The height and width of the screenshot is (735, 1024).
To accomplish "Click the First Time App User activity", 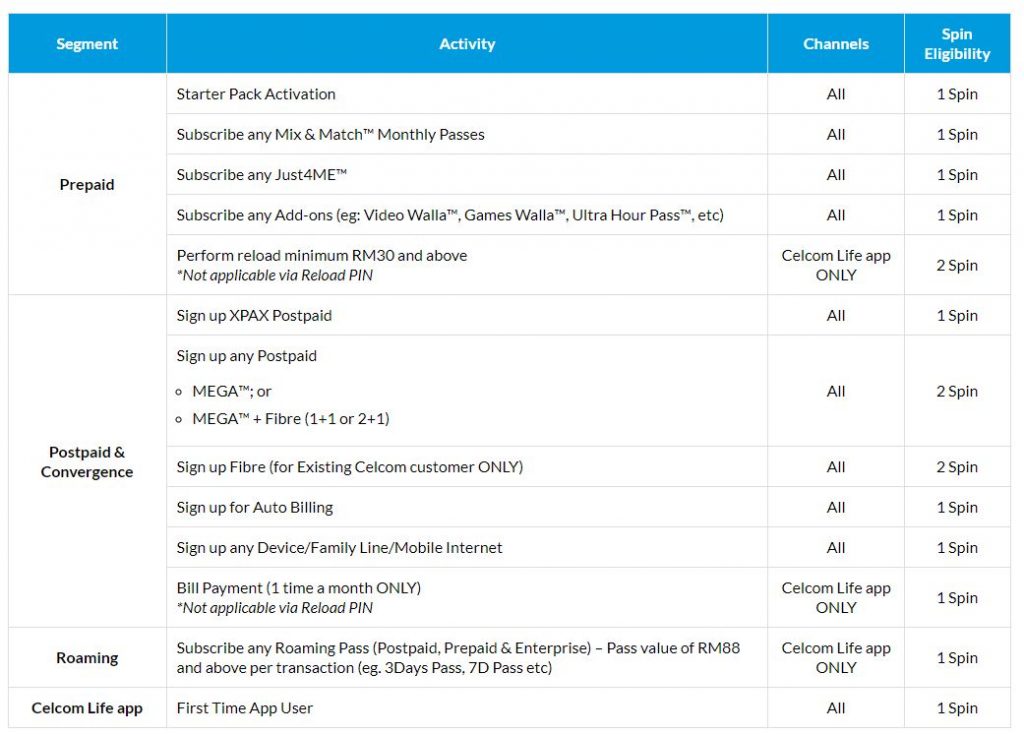I will pos(245,708).
